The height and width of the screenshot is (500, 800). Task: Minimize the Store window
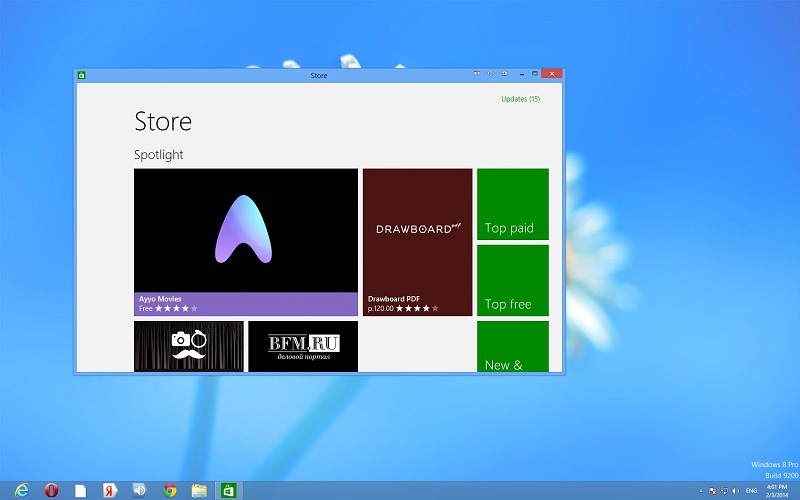521,74
